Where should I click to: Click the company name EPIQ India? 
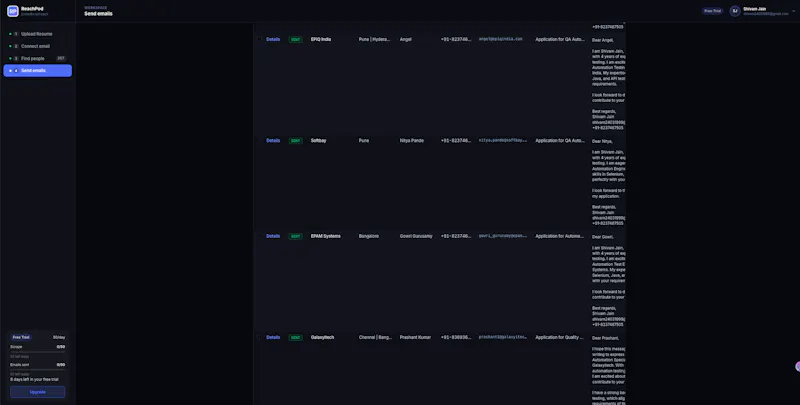click(x=321, y=39)
